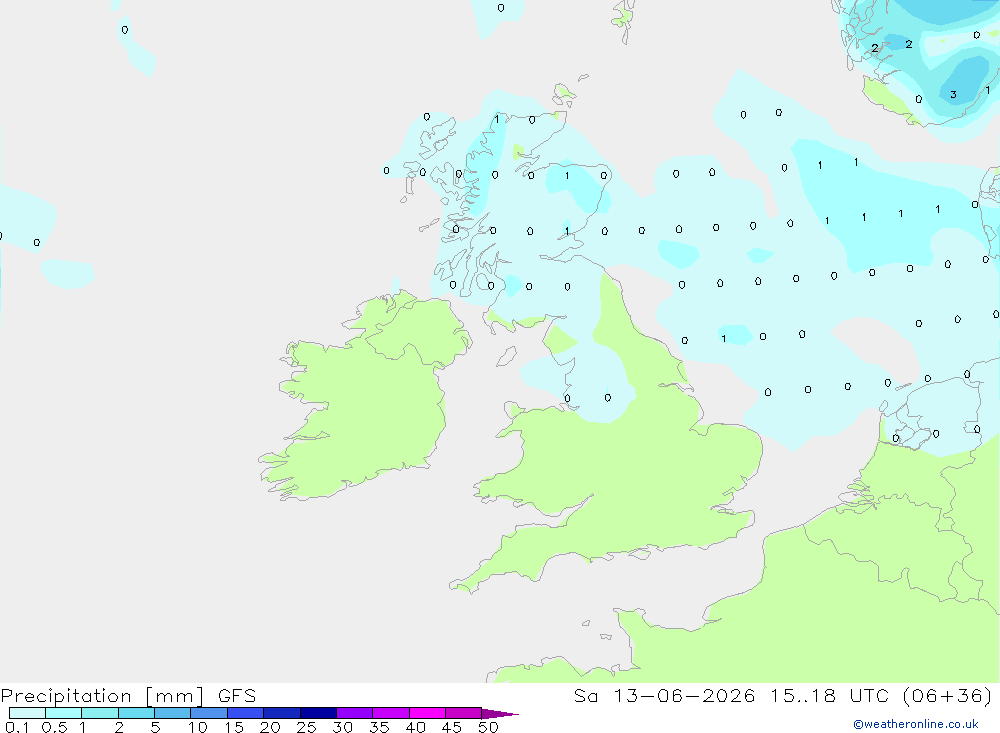The height and width of the screenshot is (733, 1000).
Task: Click the legend scale label '50'
Action: [488, 727]
